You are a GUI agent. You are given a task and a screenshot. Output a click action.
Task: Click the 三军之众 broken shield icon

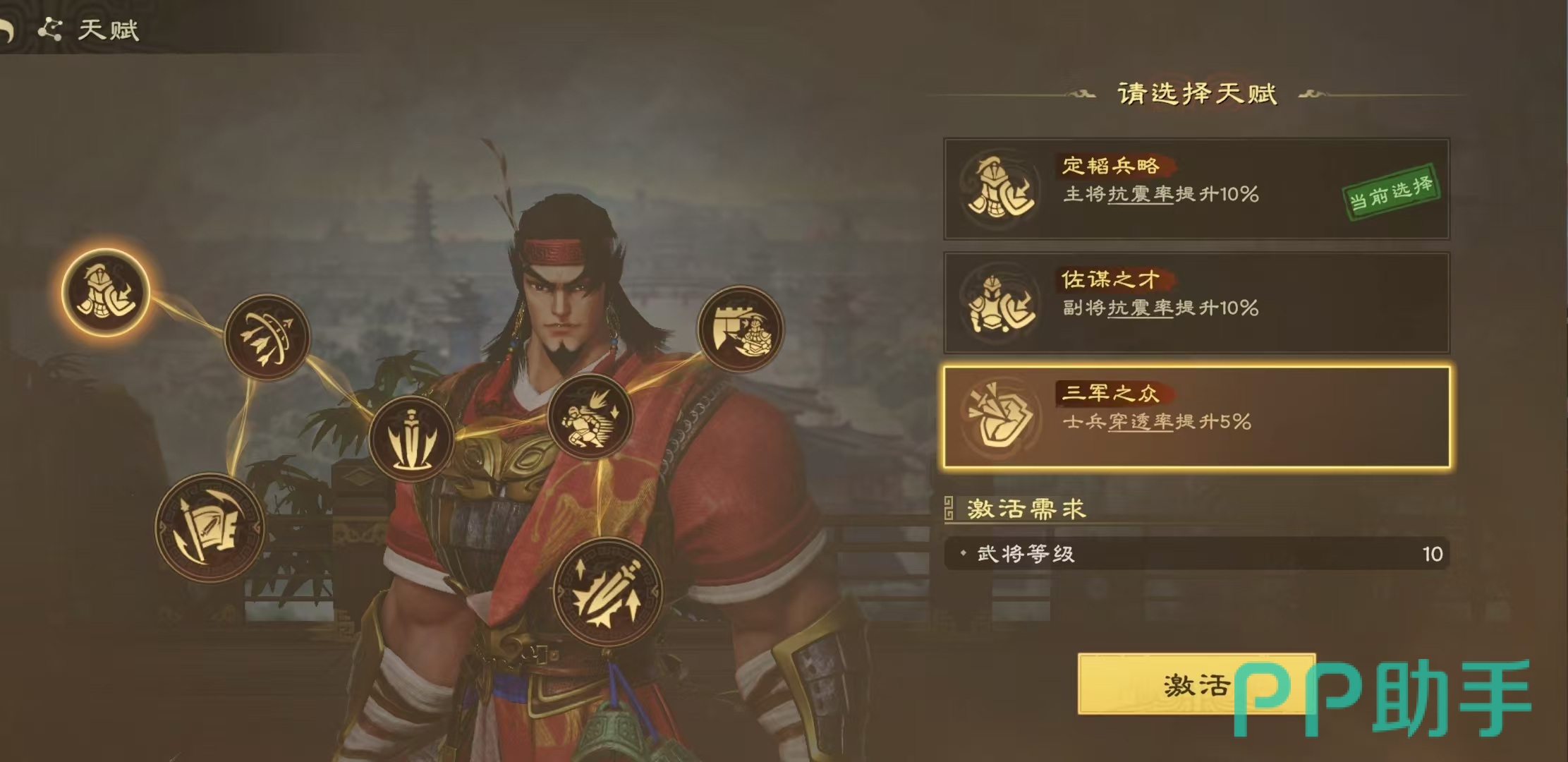pyautogui.click(x=999, y=416)
